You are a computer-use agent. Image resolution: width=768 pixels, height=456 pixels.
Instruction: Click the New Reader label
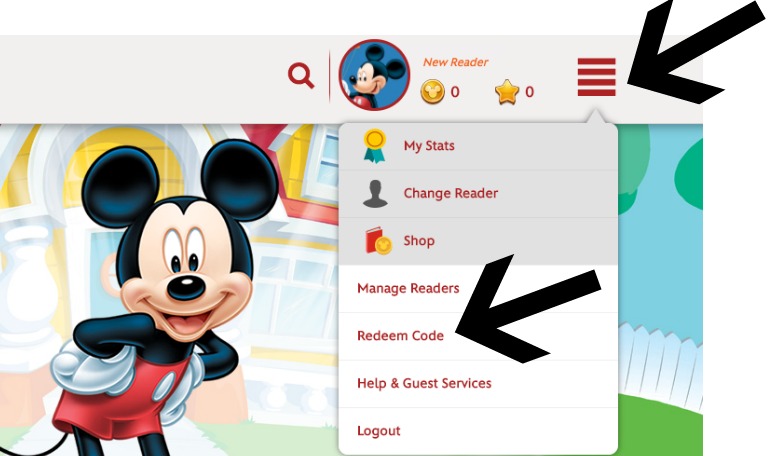[x=456, y=62]
